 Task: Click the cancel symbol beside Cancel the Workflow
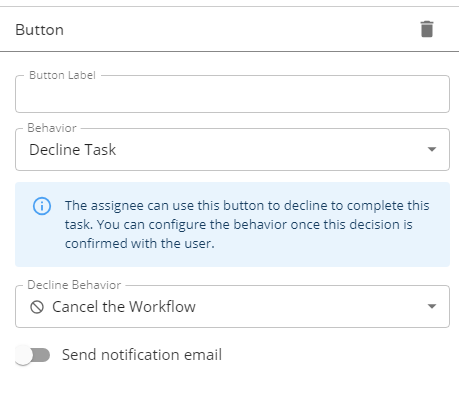coord(37,307)
